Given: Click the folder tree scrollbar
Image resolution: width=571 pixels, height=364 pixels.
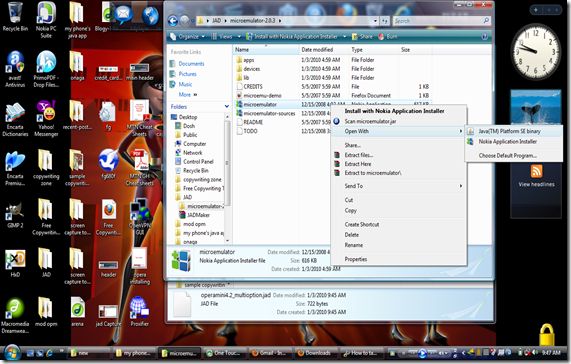Looking at the screenshot, I should (x=227, y=164).
